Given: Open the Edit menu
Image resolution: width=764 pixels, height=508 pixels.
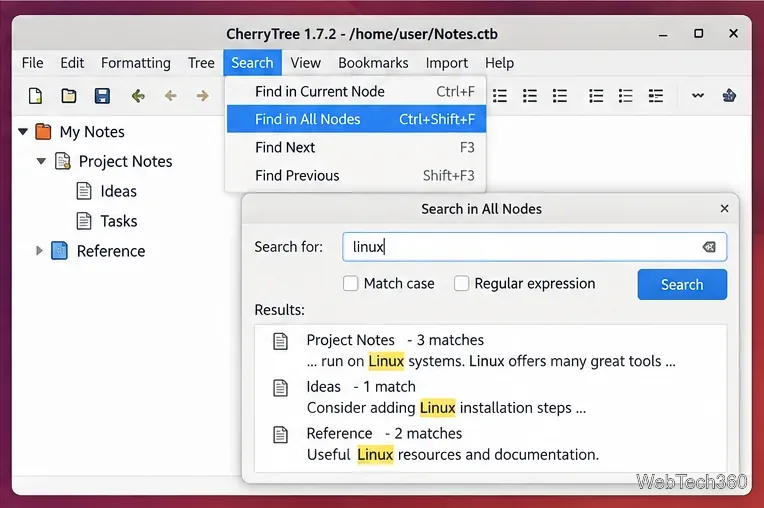Looking at the screenshot, I should click(x=72, y=63).
